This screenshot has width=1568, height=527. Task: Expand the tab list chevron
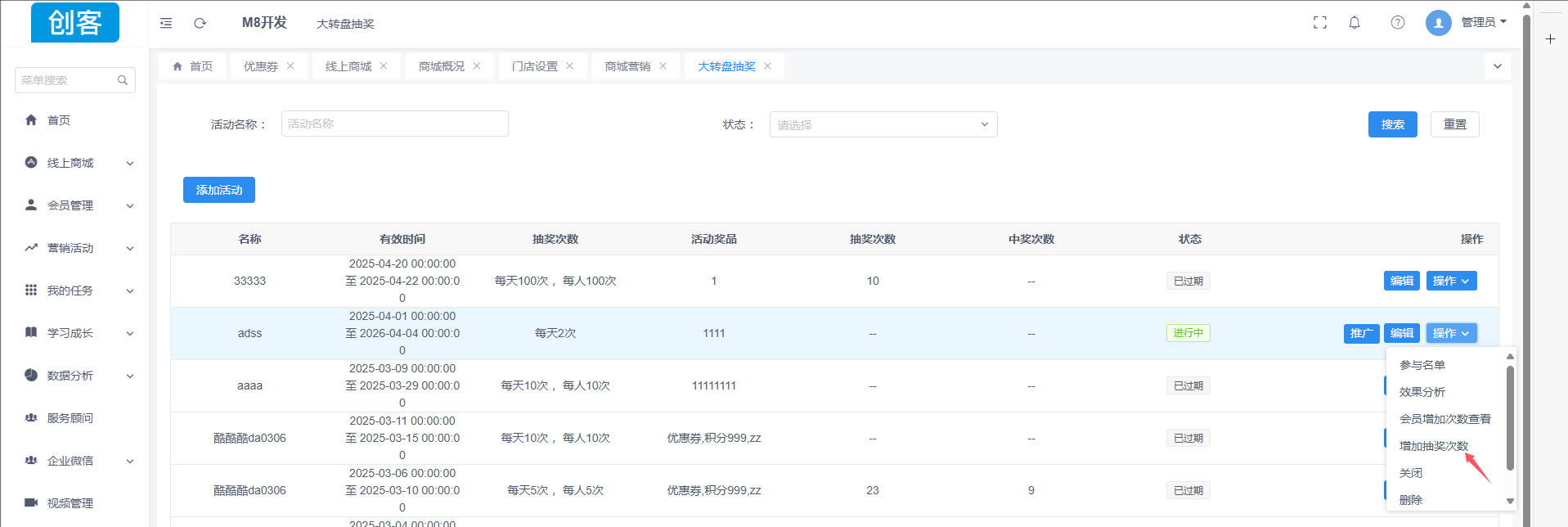pos(1498,66)
